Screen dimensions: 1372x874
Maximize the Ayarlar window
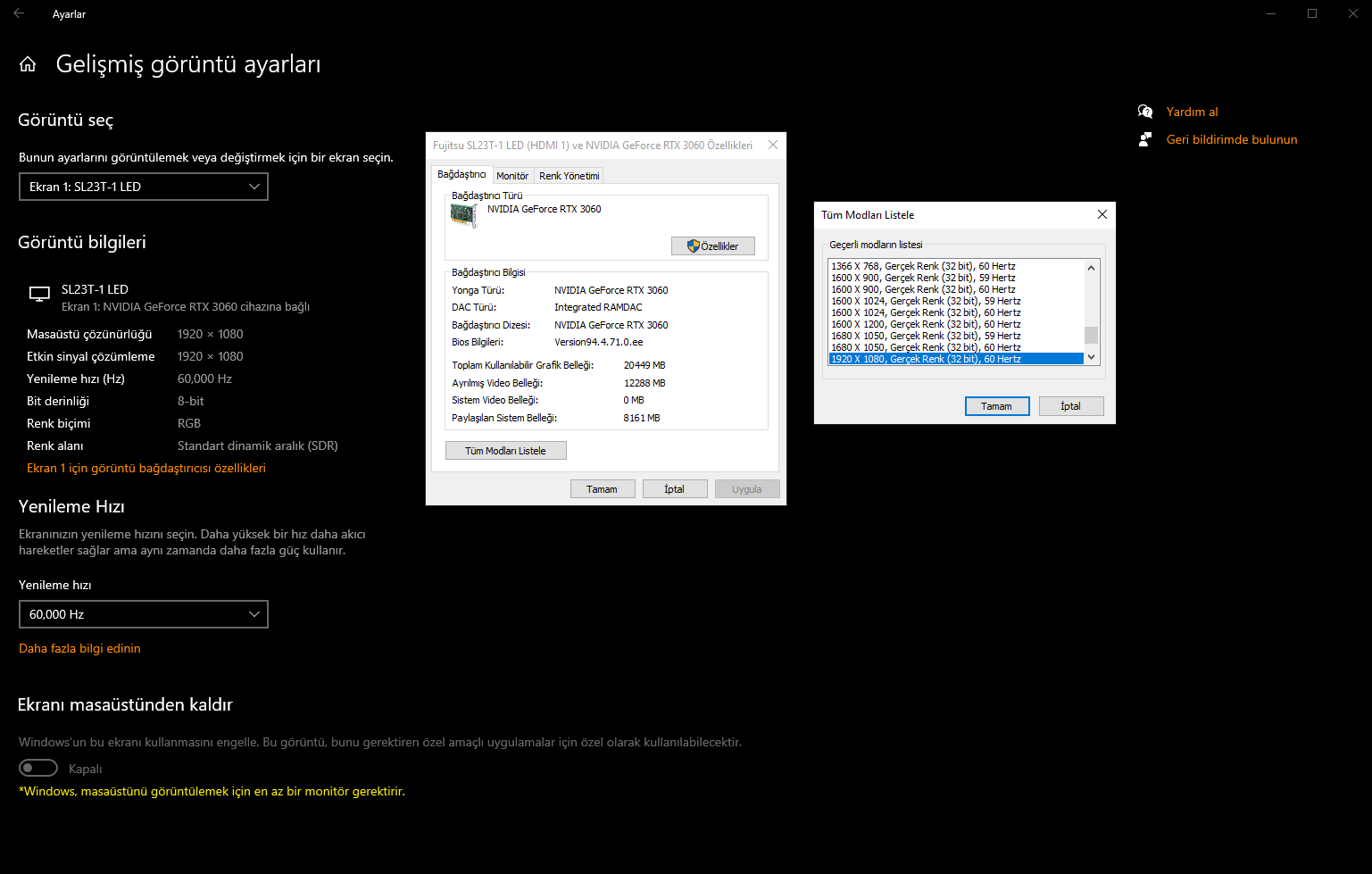click(1312, 13)
